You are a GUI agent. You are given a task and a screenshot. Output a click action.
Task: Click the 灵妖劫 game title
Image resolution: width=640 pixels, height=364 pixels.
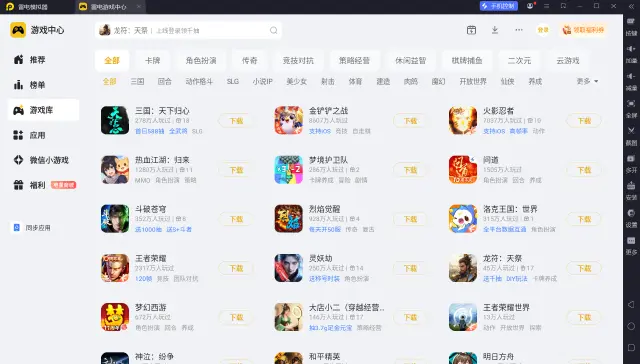click(320, 258)
